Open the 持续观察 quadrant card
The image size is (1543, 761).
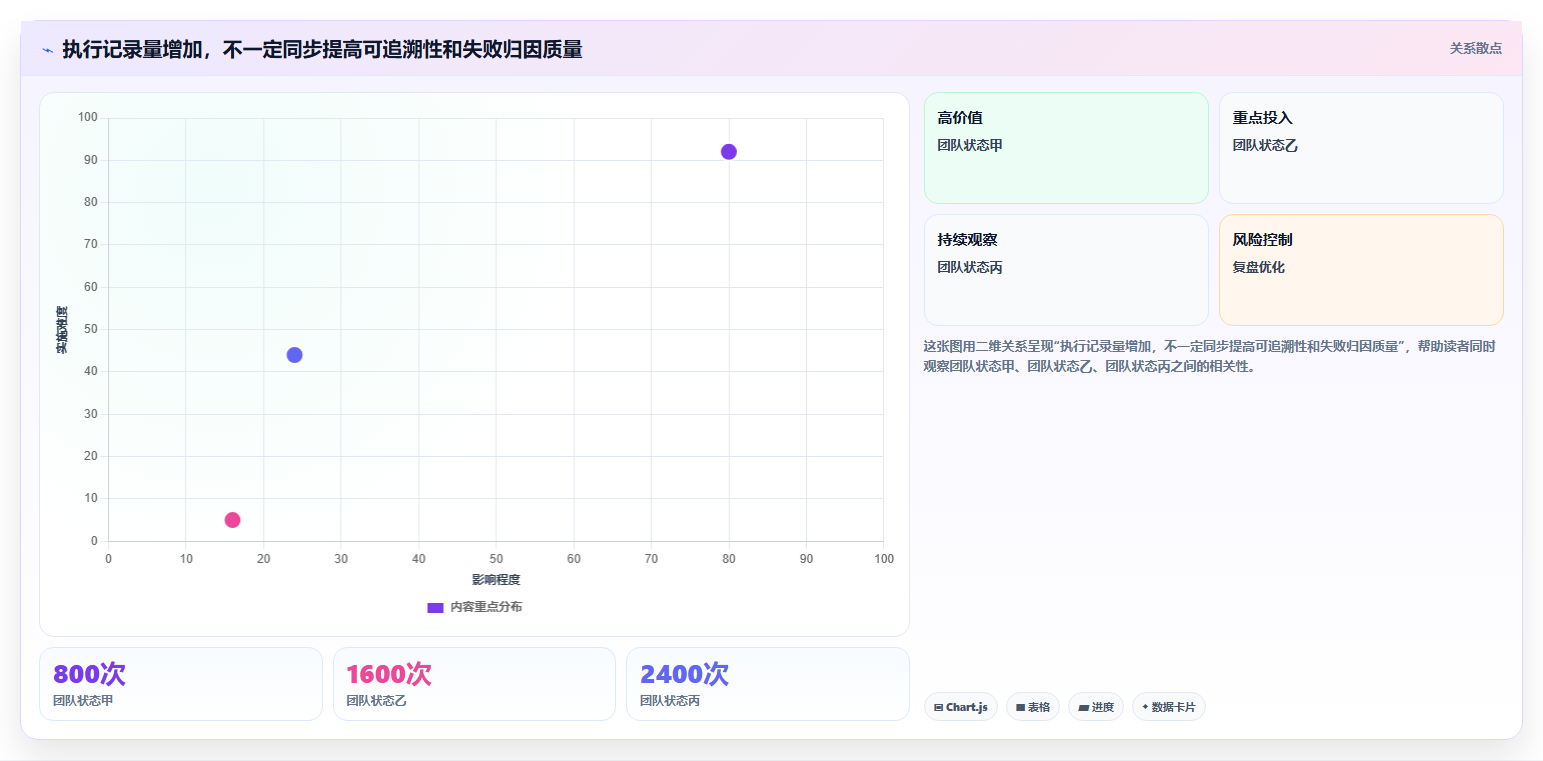[x=1066, y=270]
